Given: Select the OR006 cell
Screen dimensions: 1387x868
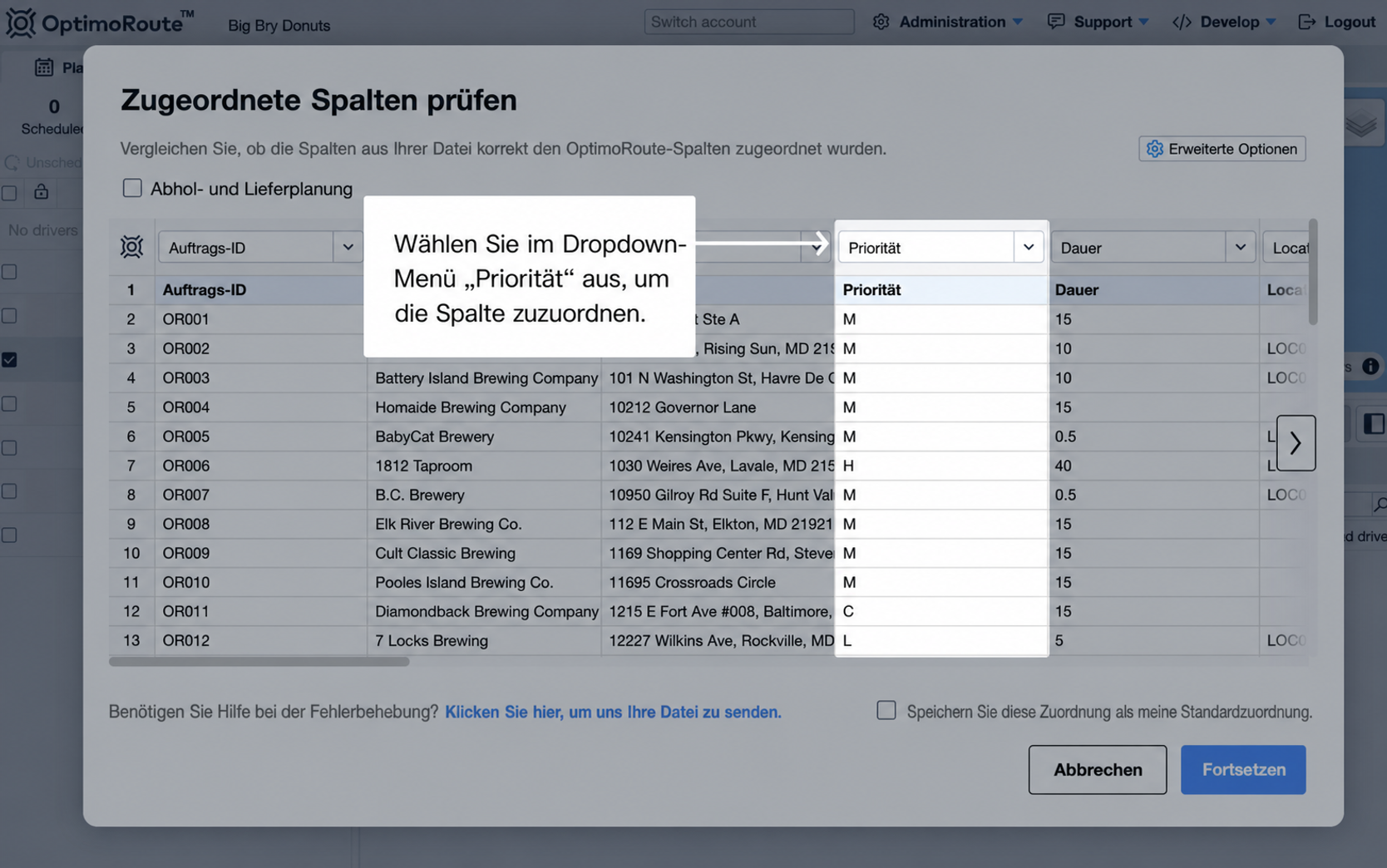Looking at the screenshot, I should 261,466.
